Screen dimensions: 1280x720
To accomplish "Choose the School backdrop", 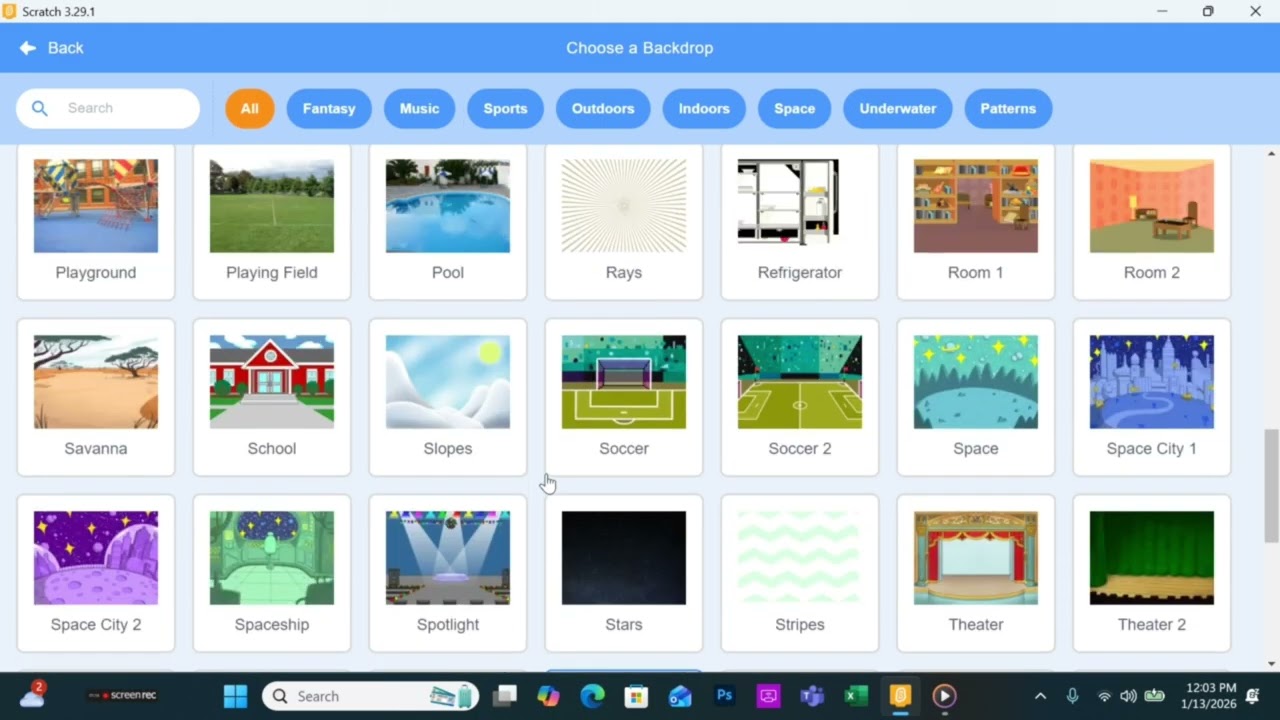I will pos(272,397).
